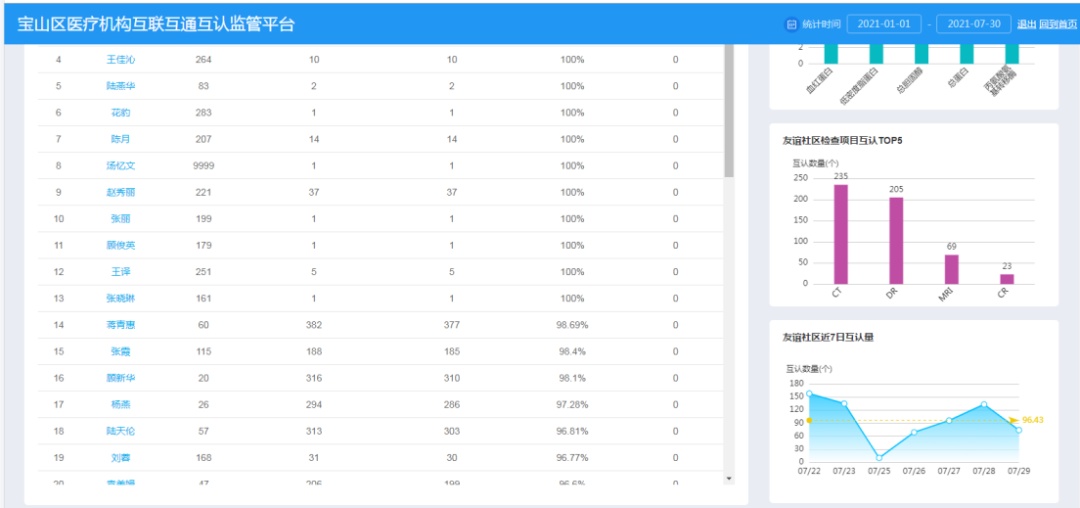Select the 97.28% rate cell

pyautogui.click(x=572, y=404)
